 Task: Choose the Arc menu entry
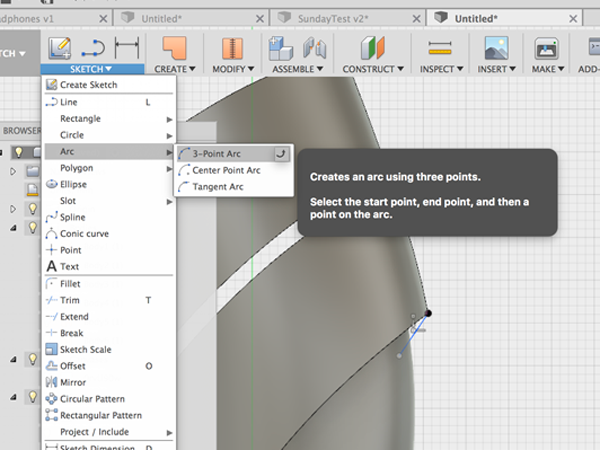pos(109,152)
